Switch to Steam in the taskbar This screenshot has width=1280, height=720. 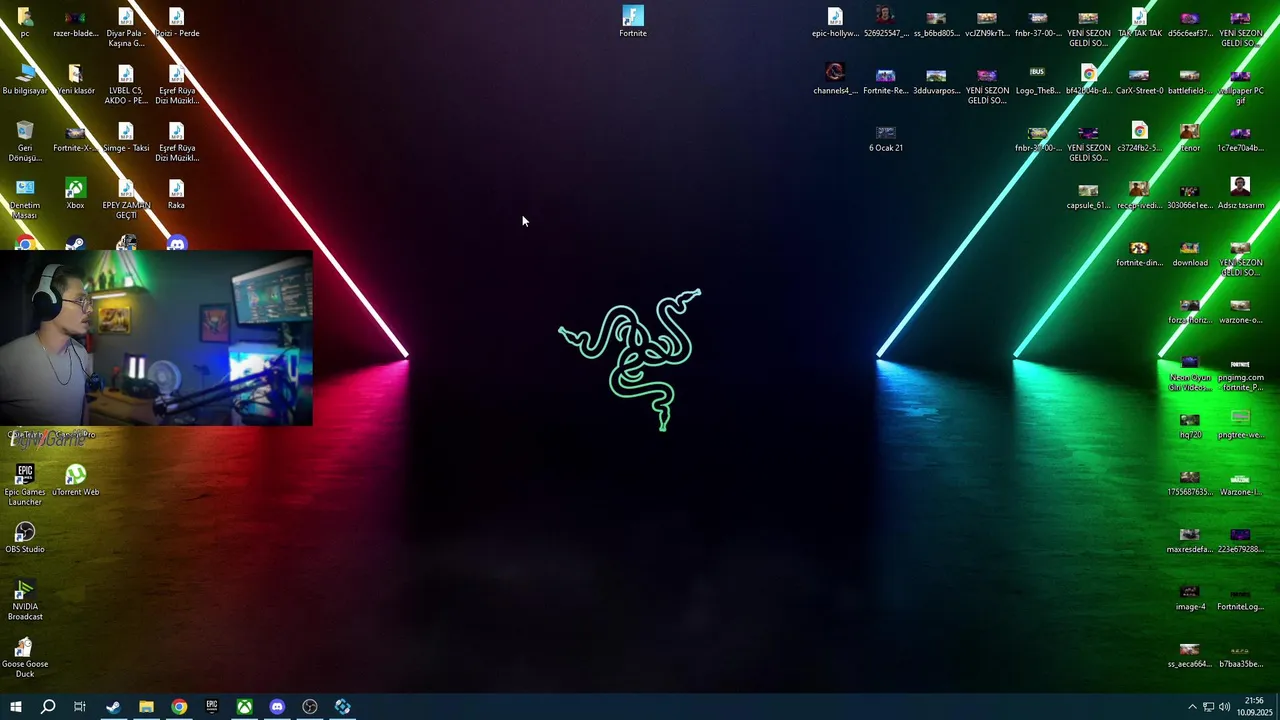(x=113, y=707)
